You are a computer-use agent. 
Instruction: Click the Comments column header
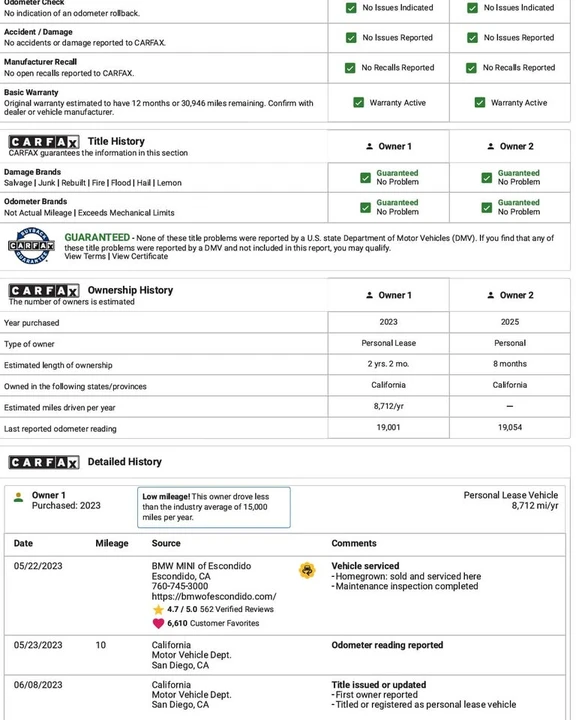click(x=354, y=543)
